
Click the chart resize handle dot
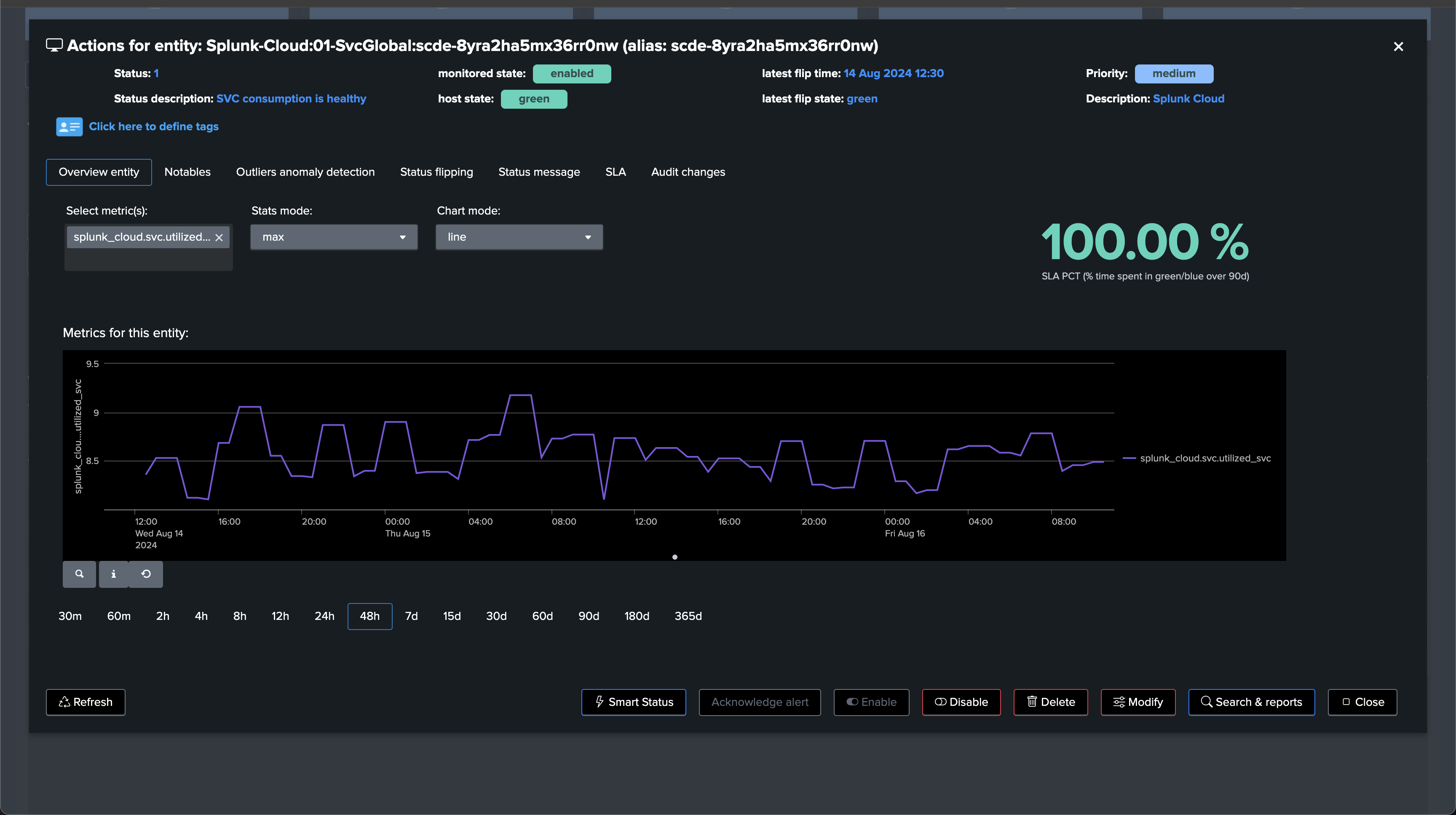point(674,557)
